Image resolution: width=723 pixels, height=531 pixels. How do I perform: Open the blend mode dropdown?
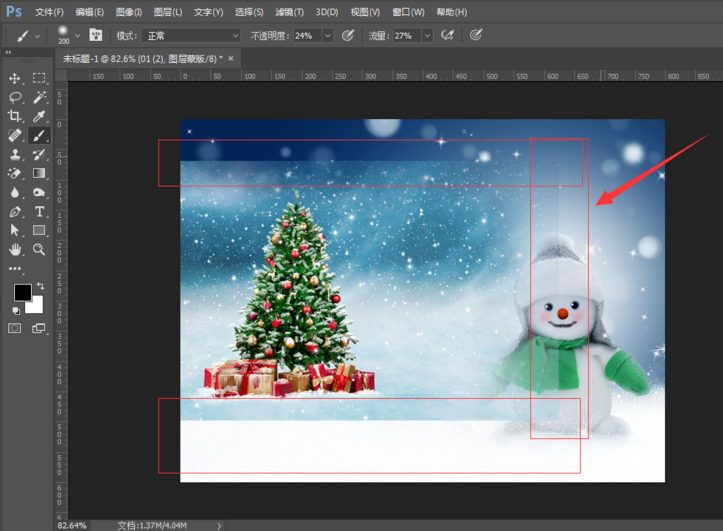(192, 35)
